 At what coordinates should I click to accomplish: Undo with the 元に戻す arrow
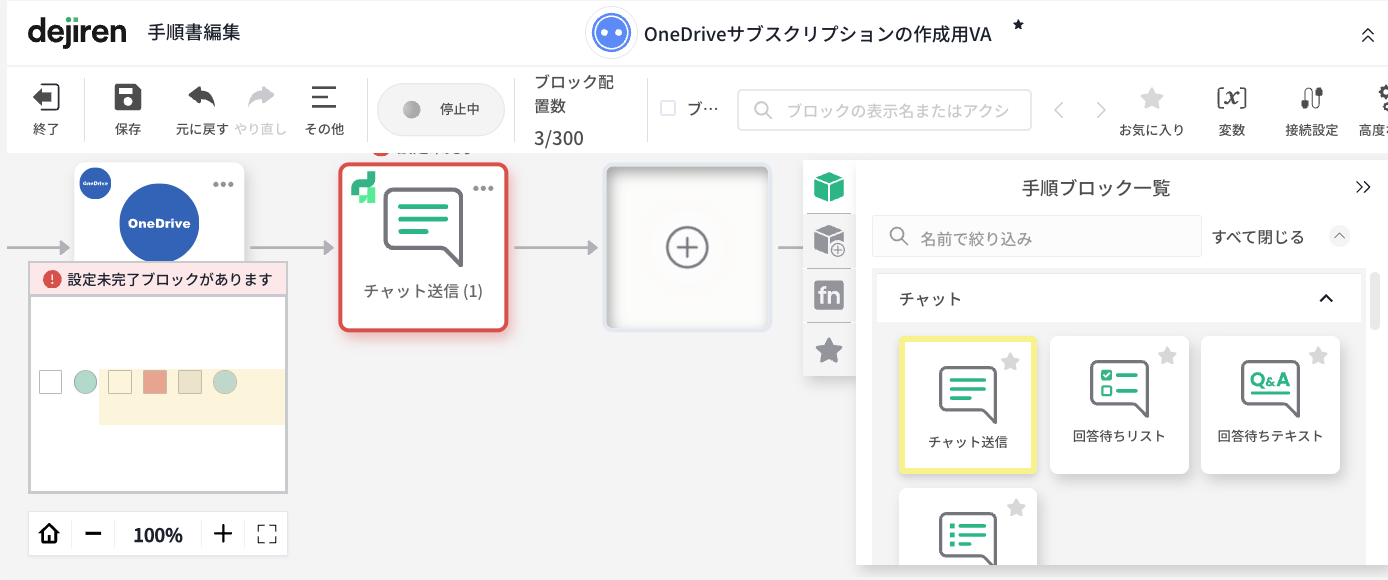[x=202, y=97]
